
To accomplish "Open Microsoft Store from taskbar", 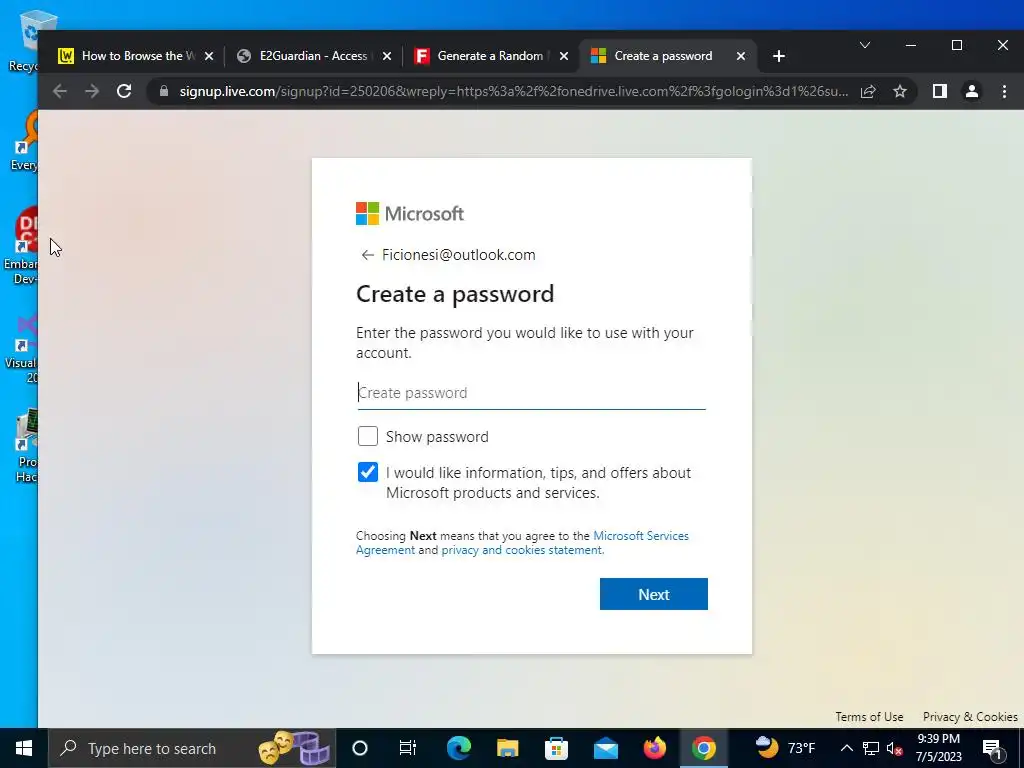I will tap(556, 748).
